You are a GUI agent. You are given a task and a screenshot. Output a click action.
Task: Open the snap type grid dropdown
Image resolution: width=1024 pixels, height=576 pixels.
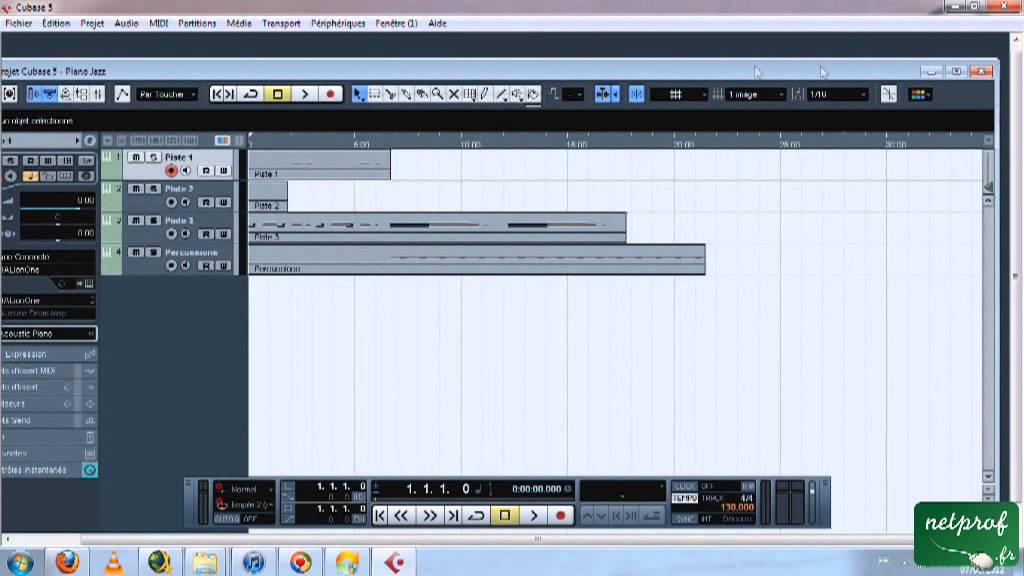pyautogui.click(x=679, y=95)
